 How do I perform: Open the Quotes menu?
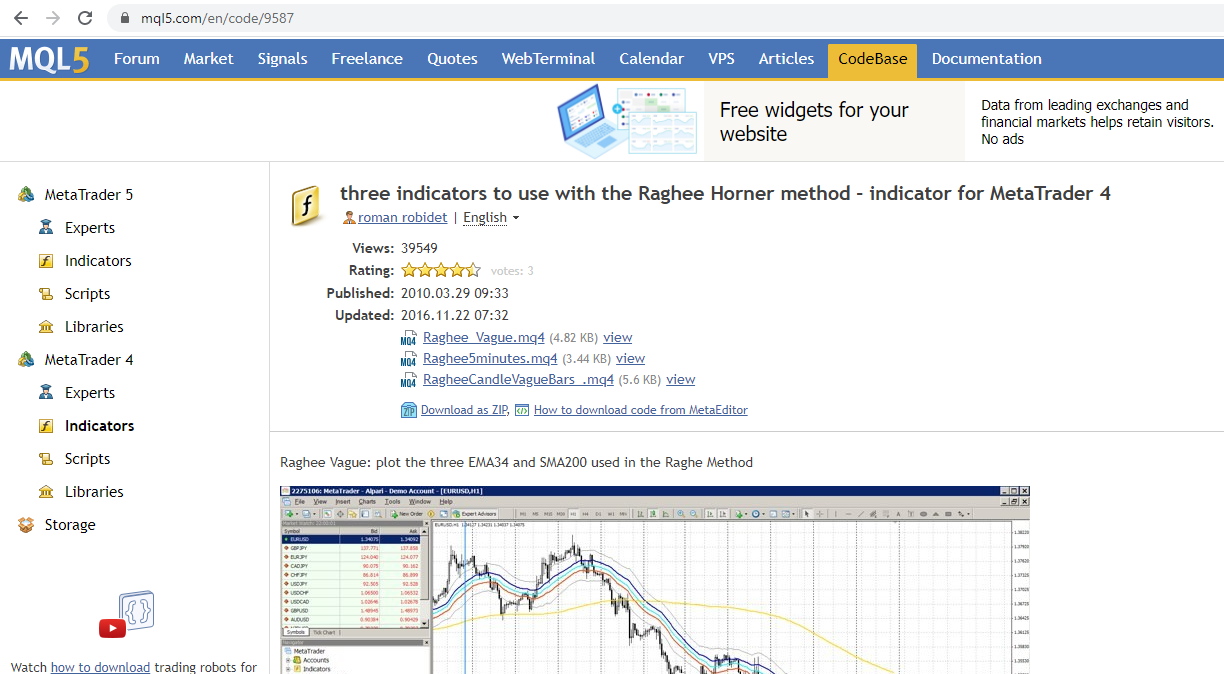tap(452, 59)
